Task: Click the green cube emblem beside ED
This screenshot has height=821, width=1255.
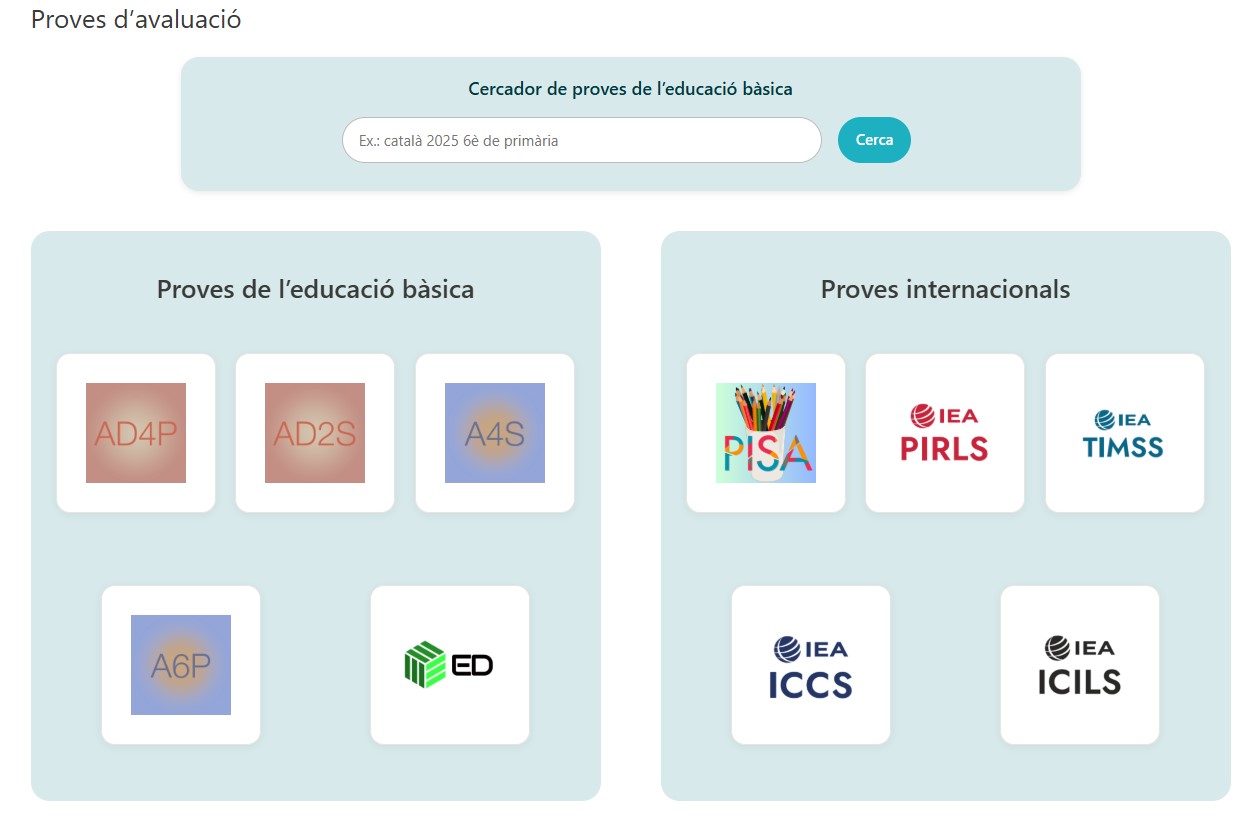Action: 424,665
